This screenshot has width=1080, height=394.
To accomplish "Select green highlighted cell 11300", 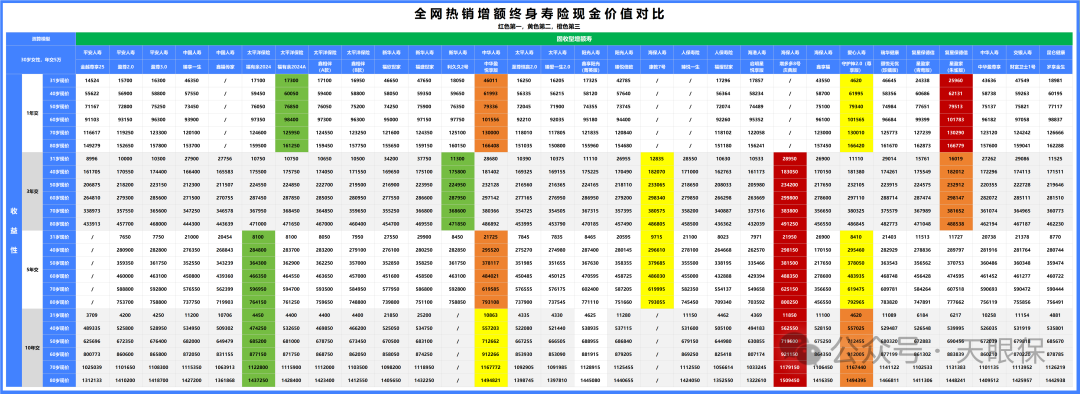I will (458, 158).
